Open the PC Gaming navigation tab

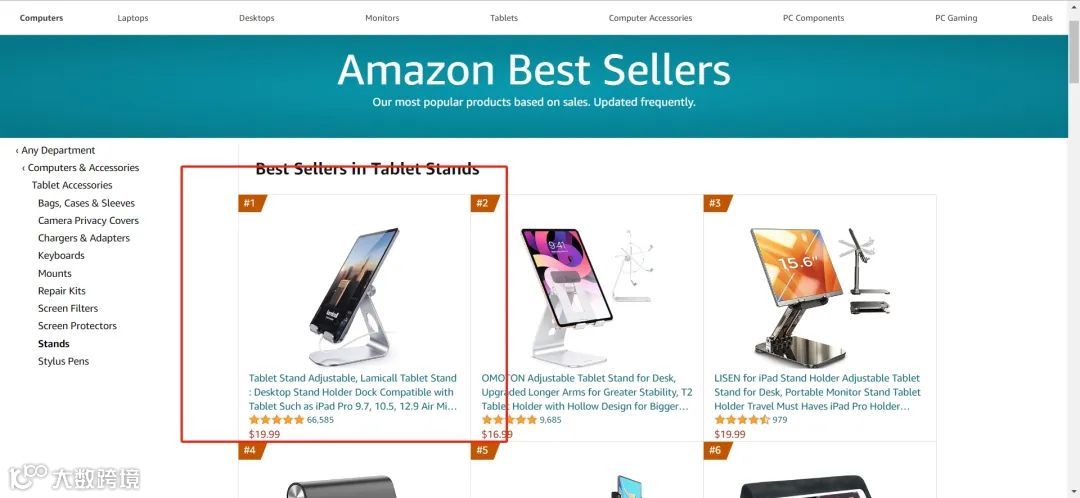[x=956, y=18]
